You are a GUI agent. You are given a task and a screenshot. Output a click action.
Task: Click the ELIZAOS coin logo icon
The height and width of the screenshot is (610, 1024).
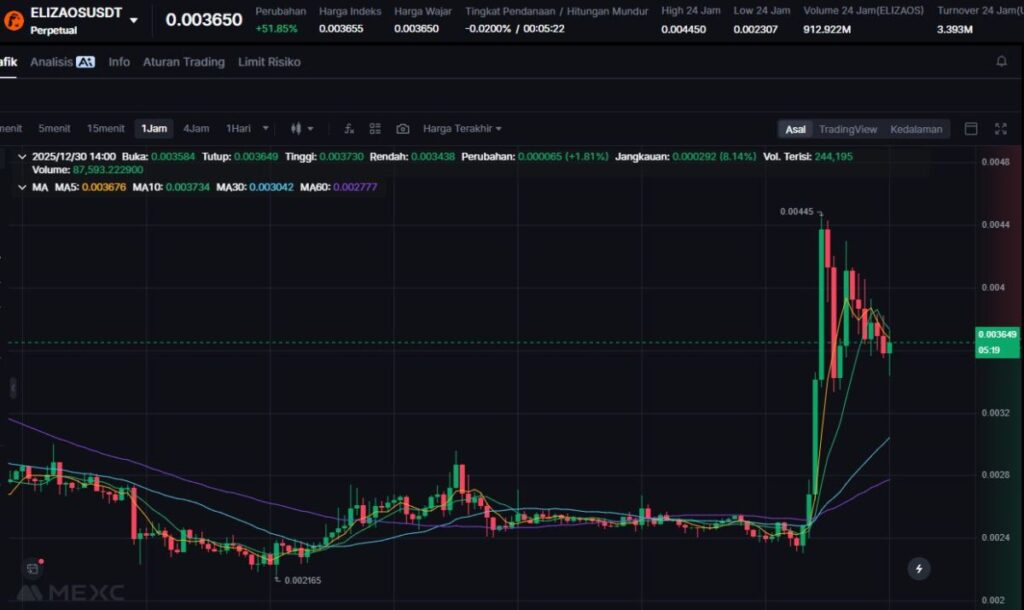click(x=15, y=19)
